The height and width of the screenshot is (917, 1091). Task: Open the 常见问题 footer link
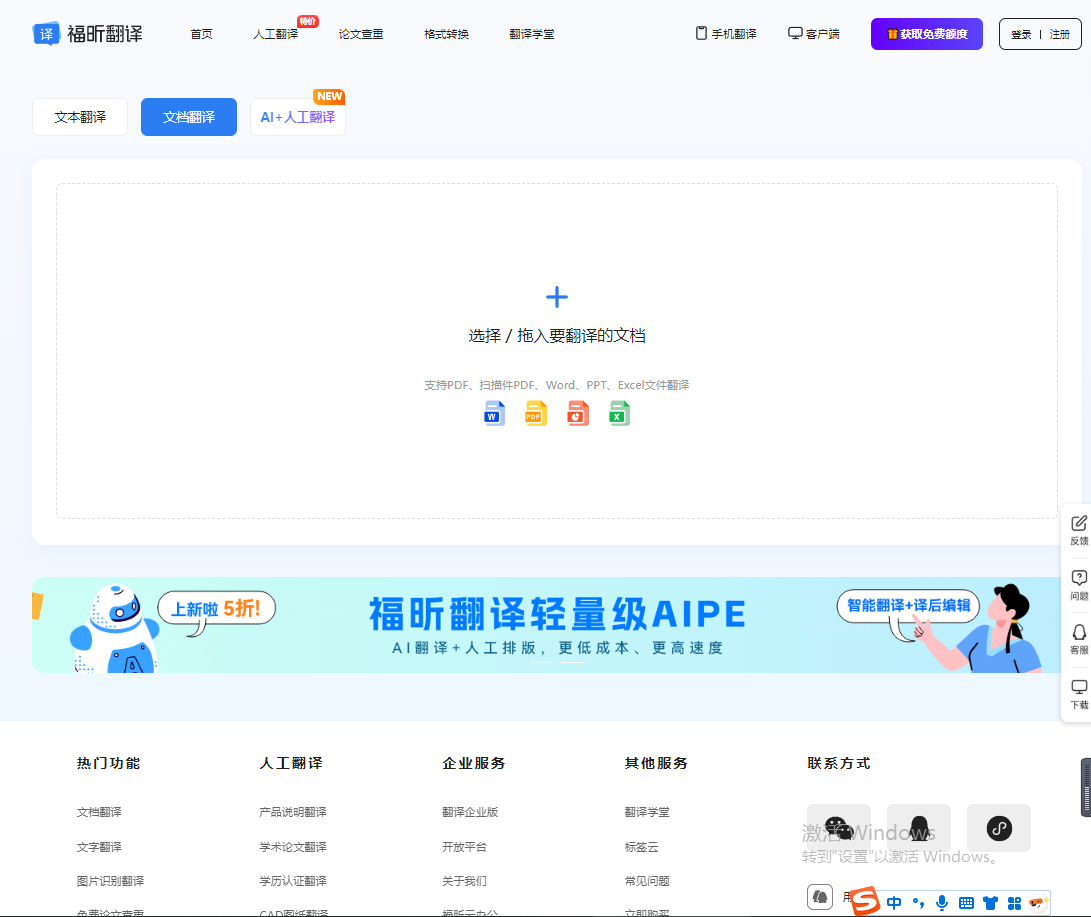(647, 881)
